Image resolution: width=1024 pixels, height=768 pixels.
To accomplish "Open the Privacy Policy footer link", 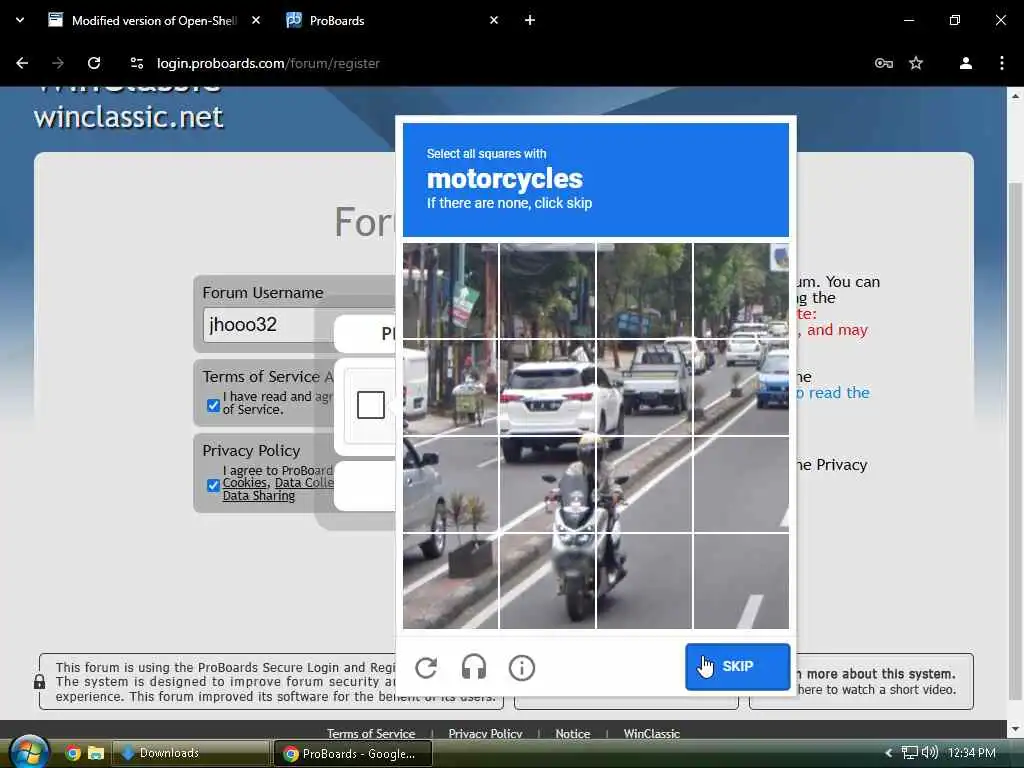I will 485,733.
